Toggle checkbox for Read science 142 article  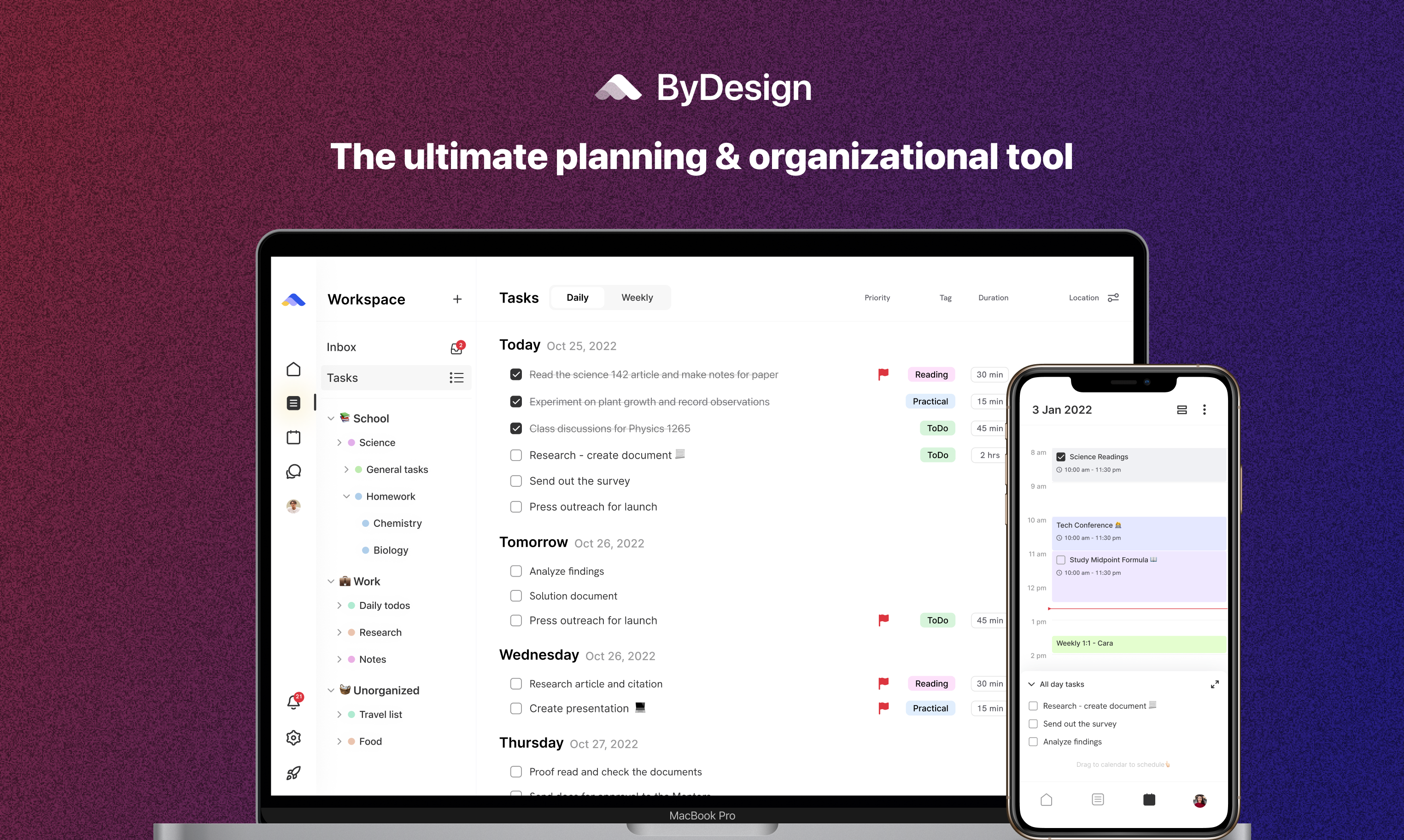pyautogui.click(x=515, y=374)
